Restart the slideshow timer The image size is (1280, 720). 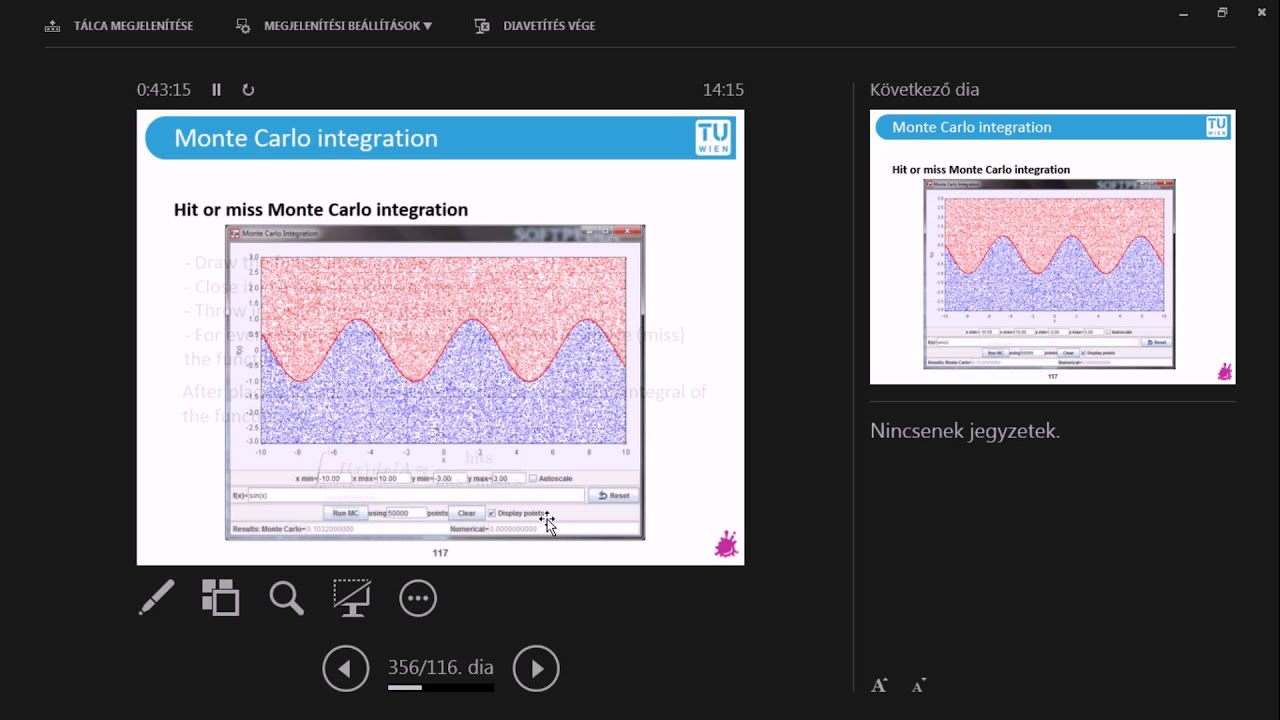coord(248,90)
